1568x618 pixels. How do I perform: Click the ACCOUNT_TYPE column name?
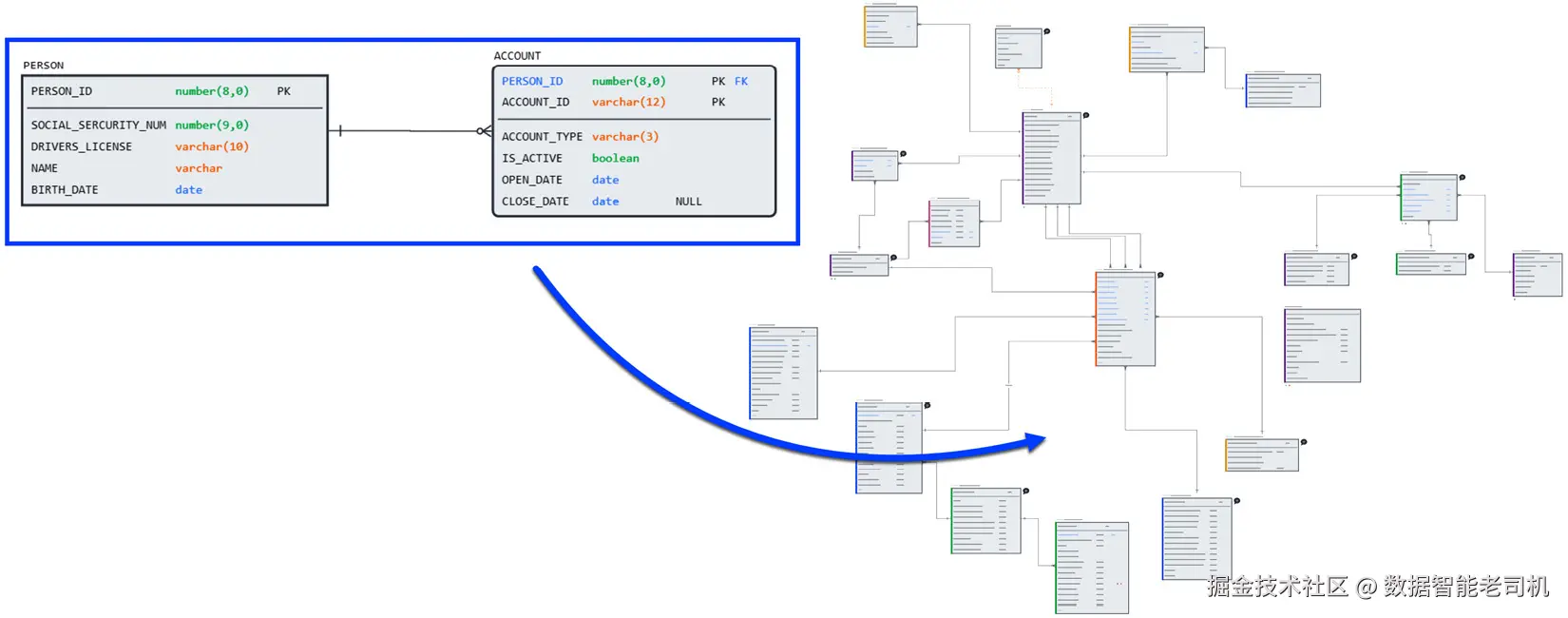click(x=543, y=137)
